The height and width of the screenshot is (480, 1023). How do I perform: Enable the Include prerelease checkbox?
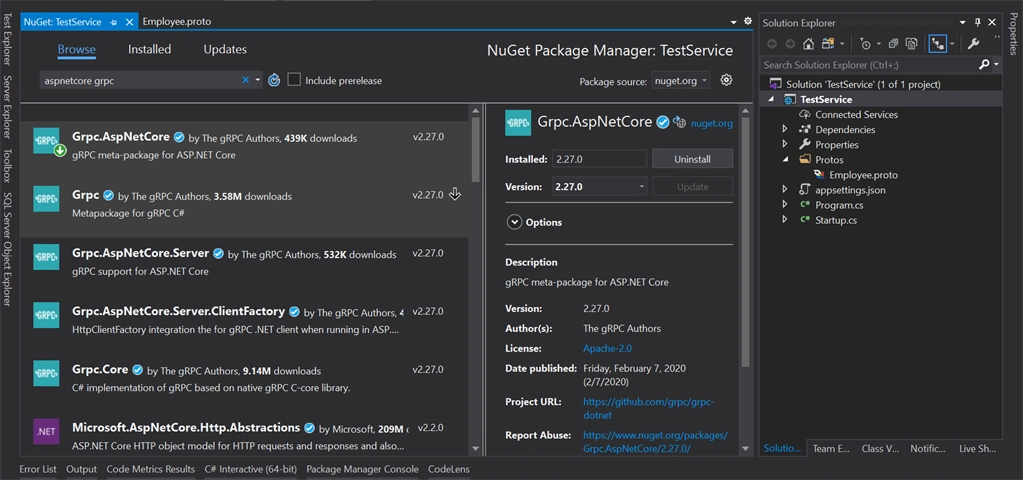(294, 80)
